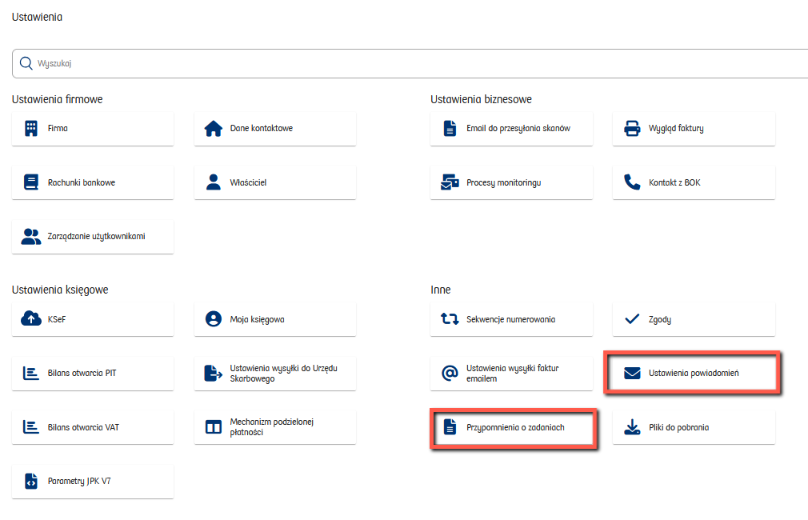The image size is (808, 520).
Task: Click the document icon for Email do przesyłania skanów
Action: tap(450, 128)
